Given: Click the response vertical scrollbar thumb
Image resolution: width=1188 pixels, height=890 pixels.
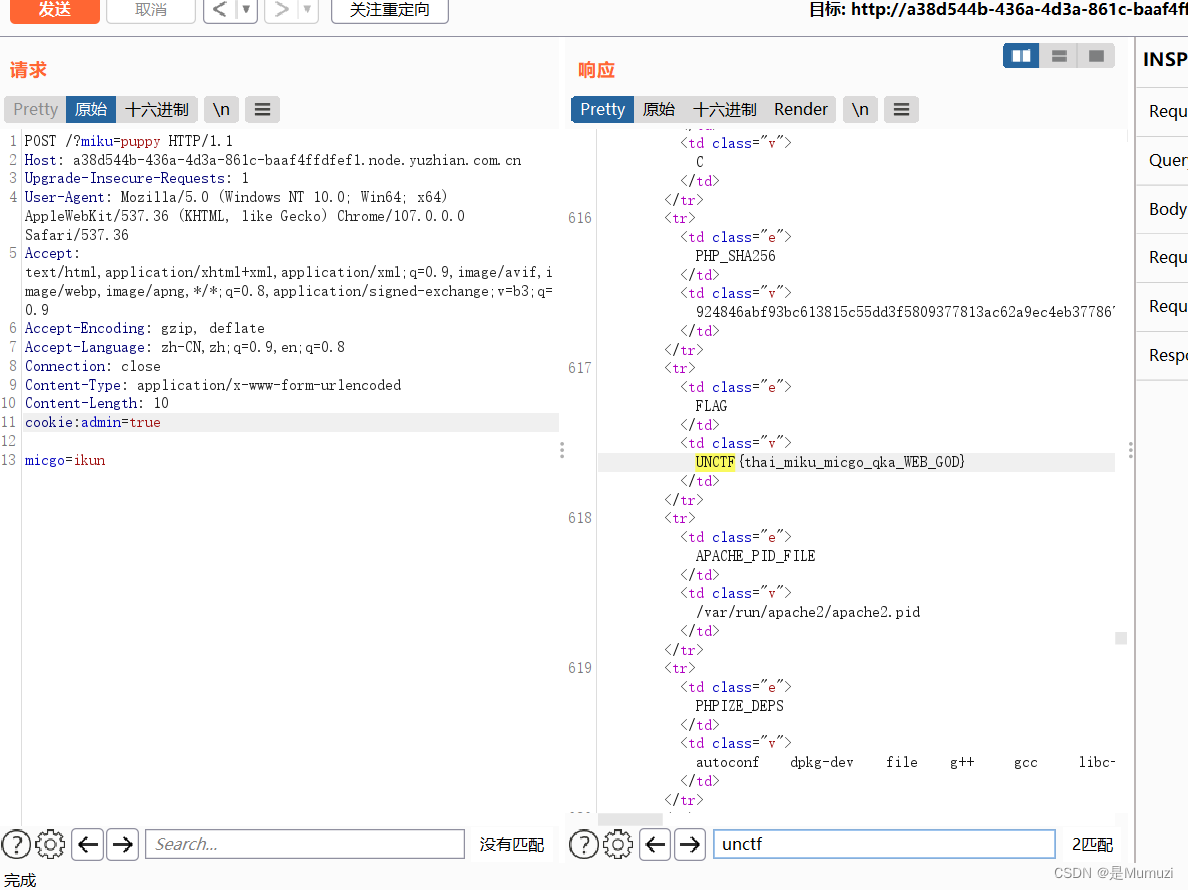Looking at the screenshot, I should point(1121,639).
